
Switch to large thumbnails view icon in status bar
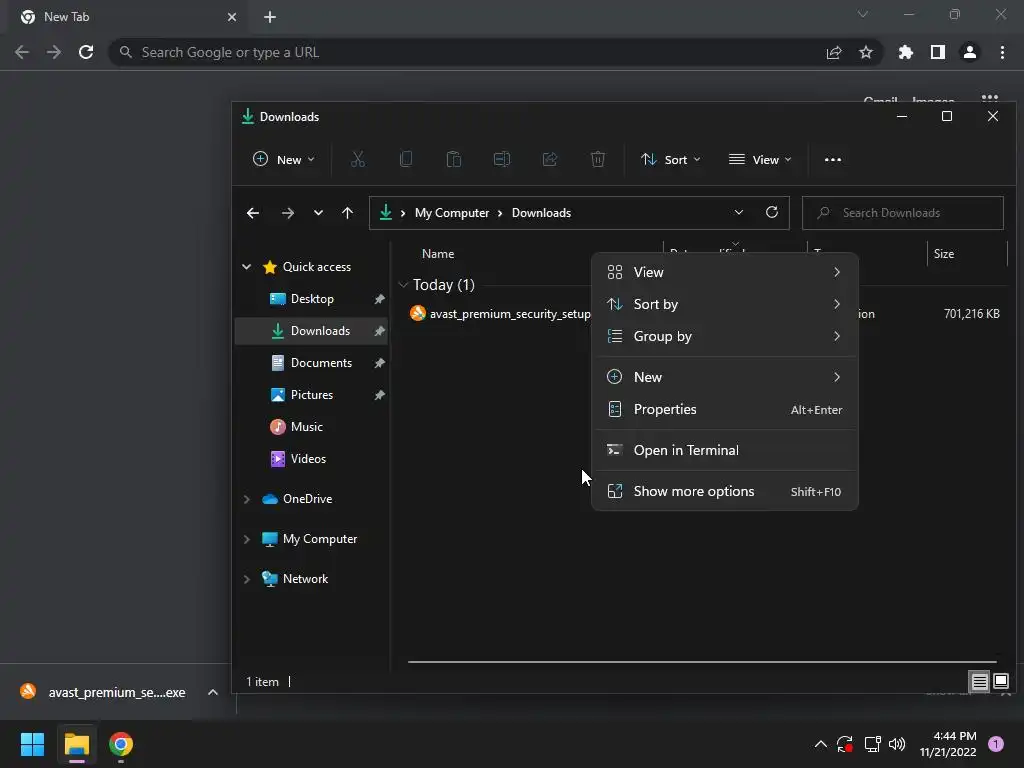tap(1000, 682)
